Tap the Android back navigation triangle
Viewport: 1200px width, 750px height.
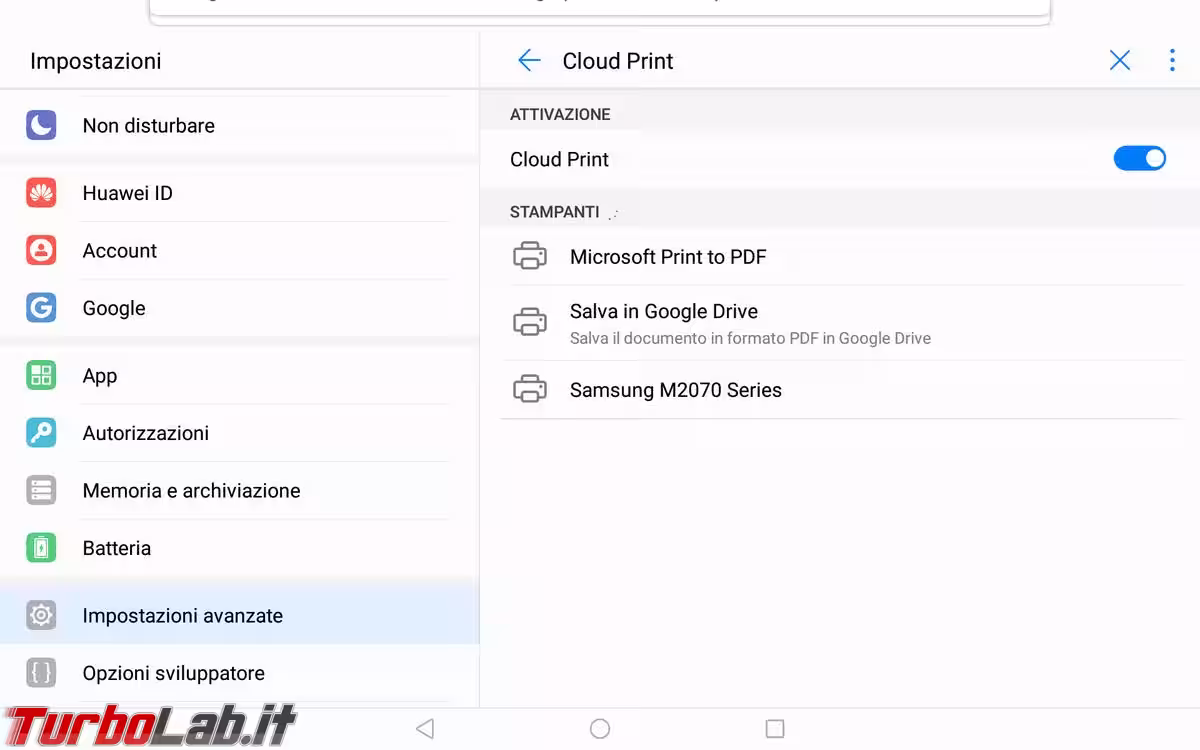pyautogui.click(x=425, y=729)
